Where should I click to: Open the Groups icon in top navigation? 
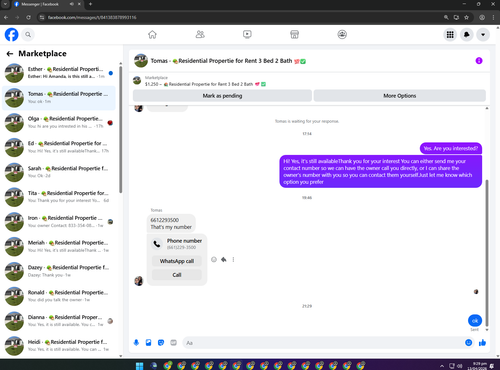pyautogui.click(x=342, y=34)
